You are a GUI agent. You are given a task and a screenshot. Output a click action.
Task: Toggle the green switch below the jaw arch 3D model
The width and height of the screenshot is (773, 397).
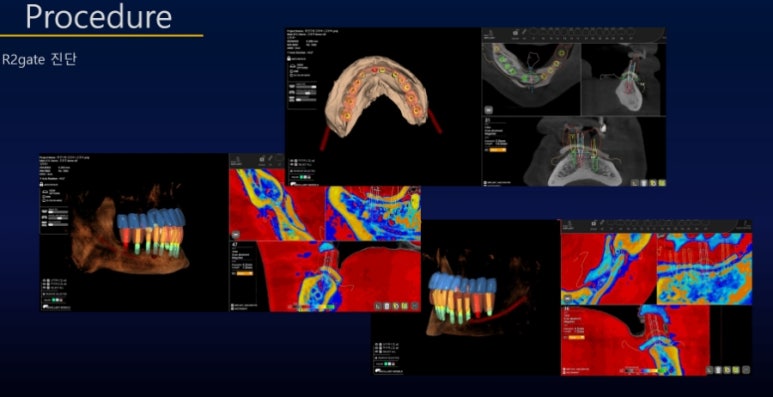302,177
